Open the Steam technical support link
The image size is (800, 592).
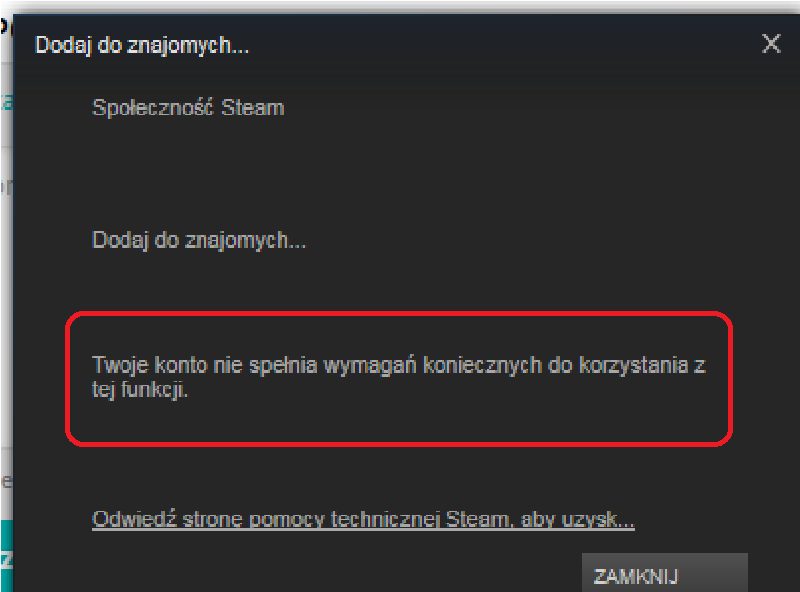click(363, 520)
